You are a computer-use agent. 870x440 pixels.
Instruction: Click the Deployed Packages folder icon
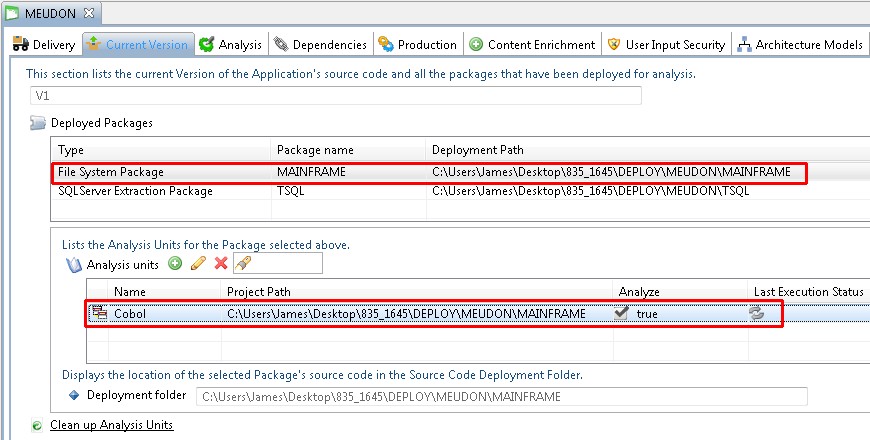click(37, 123)
